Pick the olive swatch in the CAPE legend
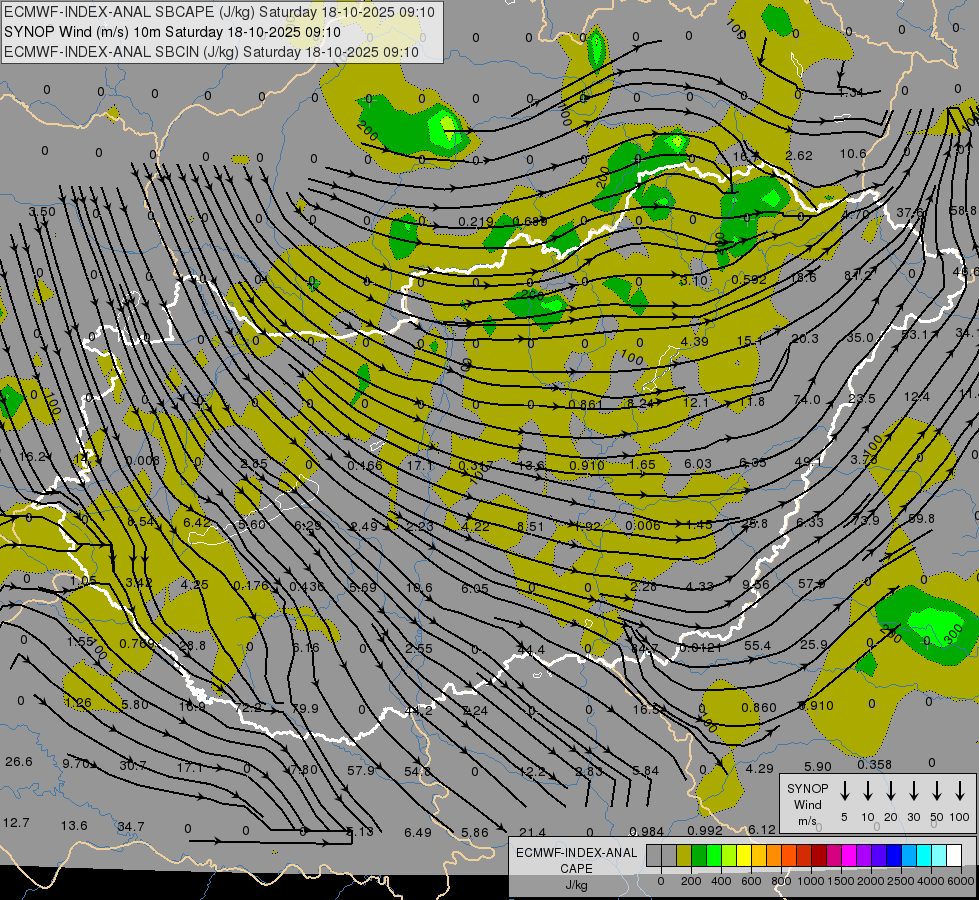979x900 pixels. pyautogui.click(x=684, y=856)
